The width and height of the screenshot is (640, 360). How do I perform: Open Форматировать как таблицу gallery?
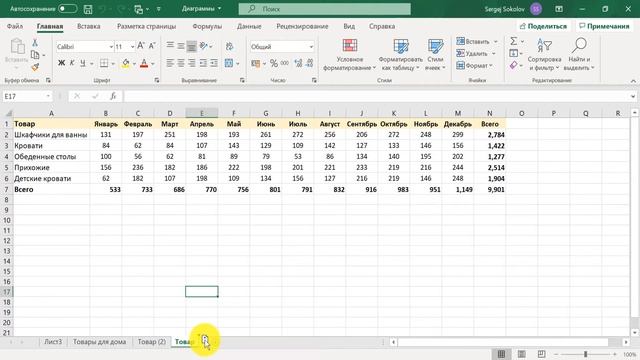click(x=401, y=55)
